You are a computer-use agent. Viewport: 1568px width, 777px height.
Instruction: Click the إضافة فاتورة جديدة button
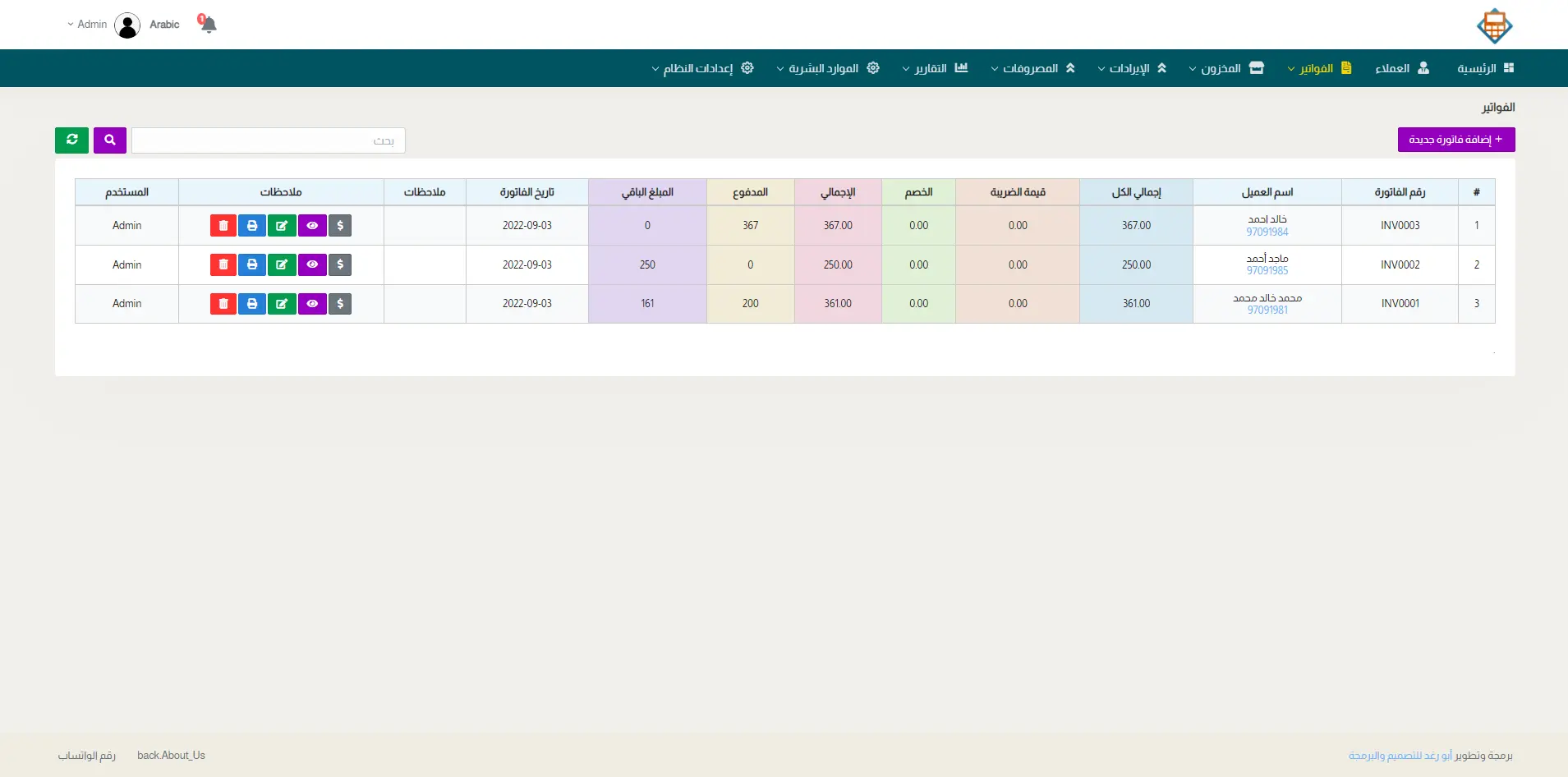[1455, 140]
